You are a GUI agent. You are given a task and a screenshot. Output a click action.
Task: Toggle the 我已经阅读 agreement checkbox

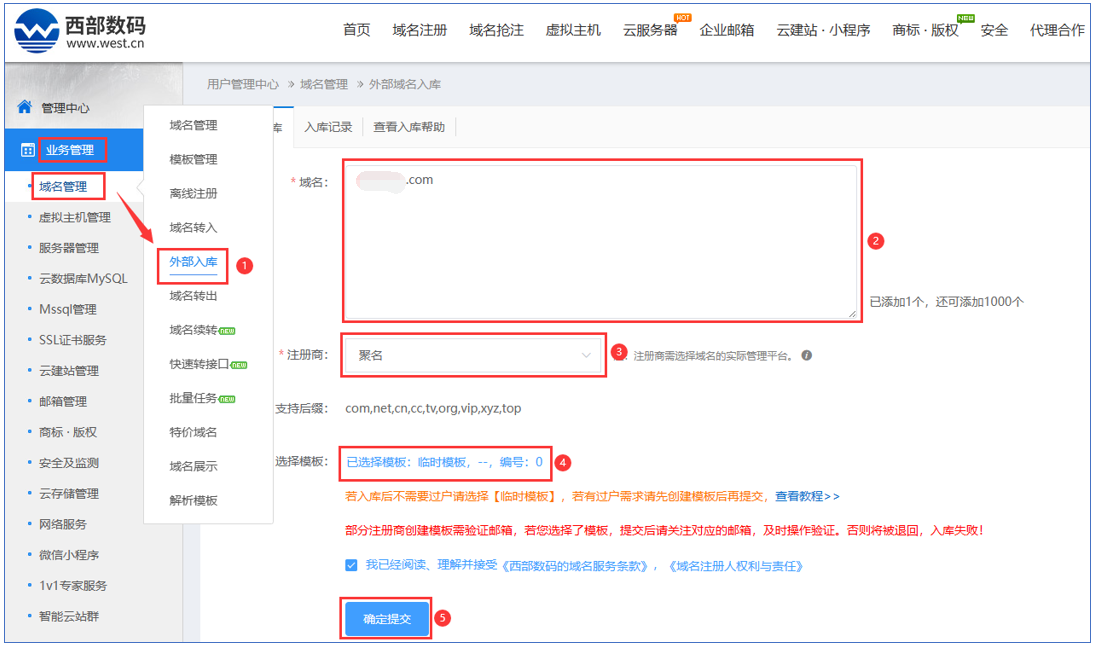[351, 565]
